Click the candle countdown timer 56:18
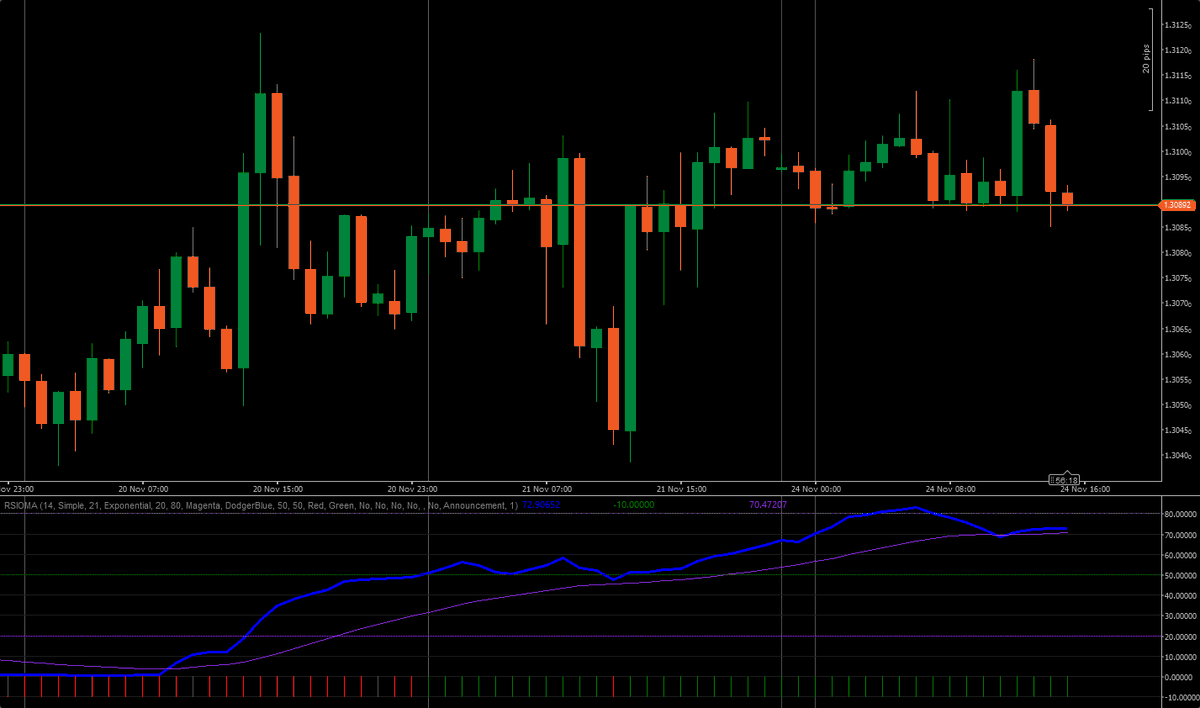This screenshot has width=1200, height=708. point(1063,479)
